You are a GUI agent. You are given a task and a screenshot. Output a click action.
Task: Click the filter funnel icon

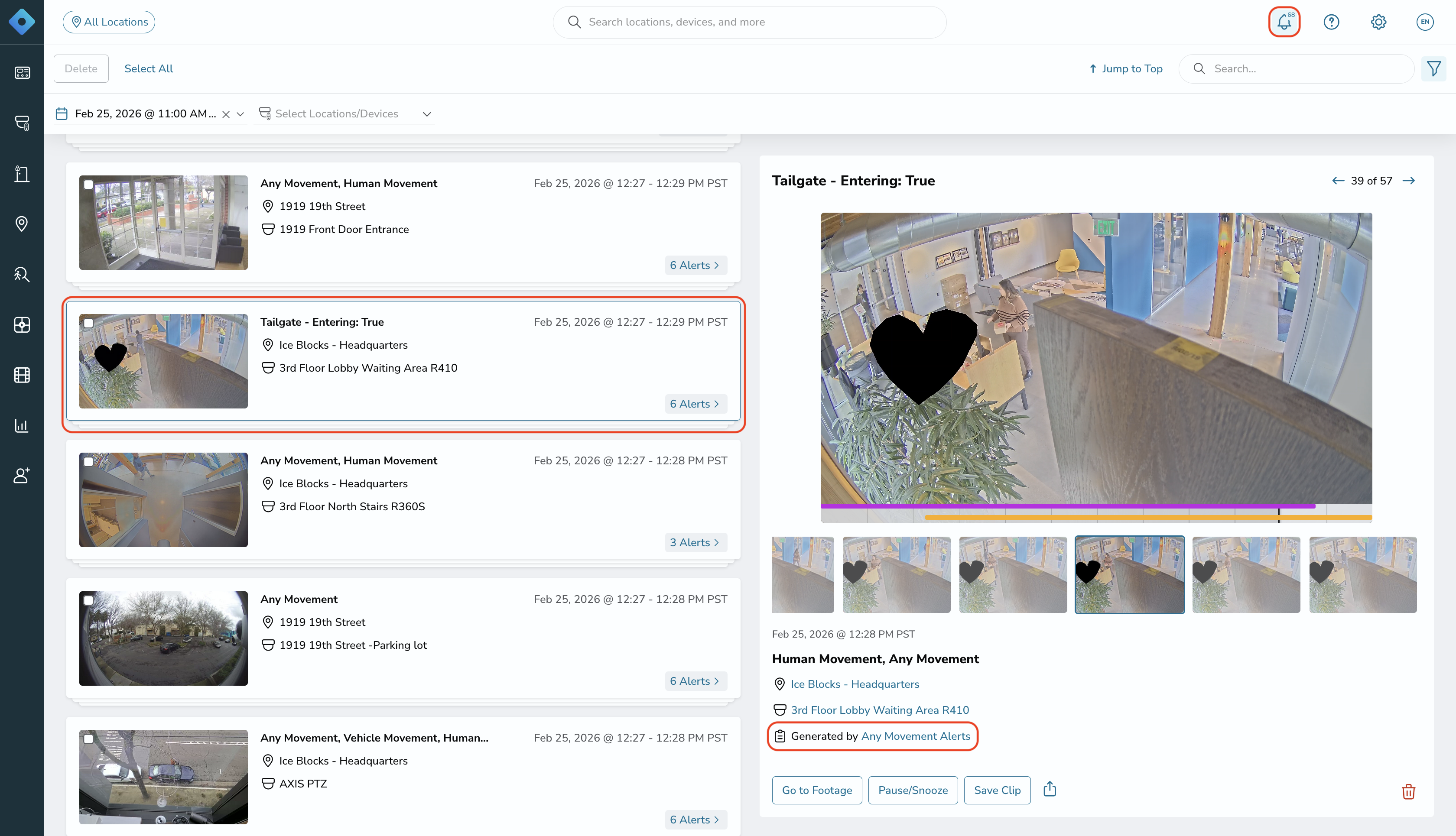[1433, 69]
